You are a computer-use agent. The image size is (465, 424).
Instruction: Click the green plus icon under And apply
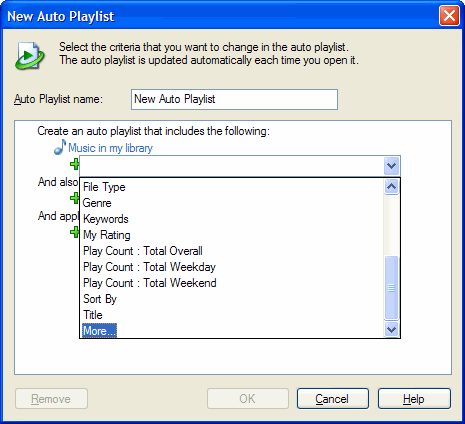pos(74,232)
